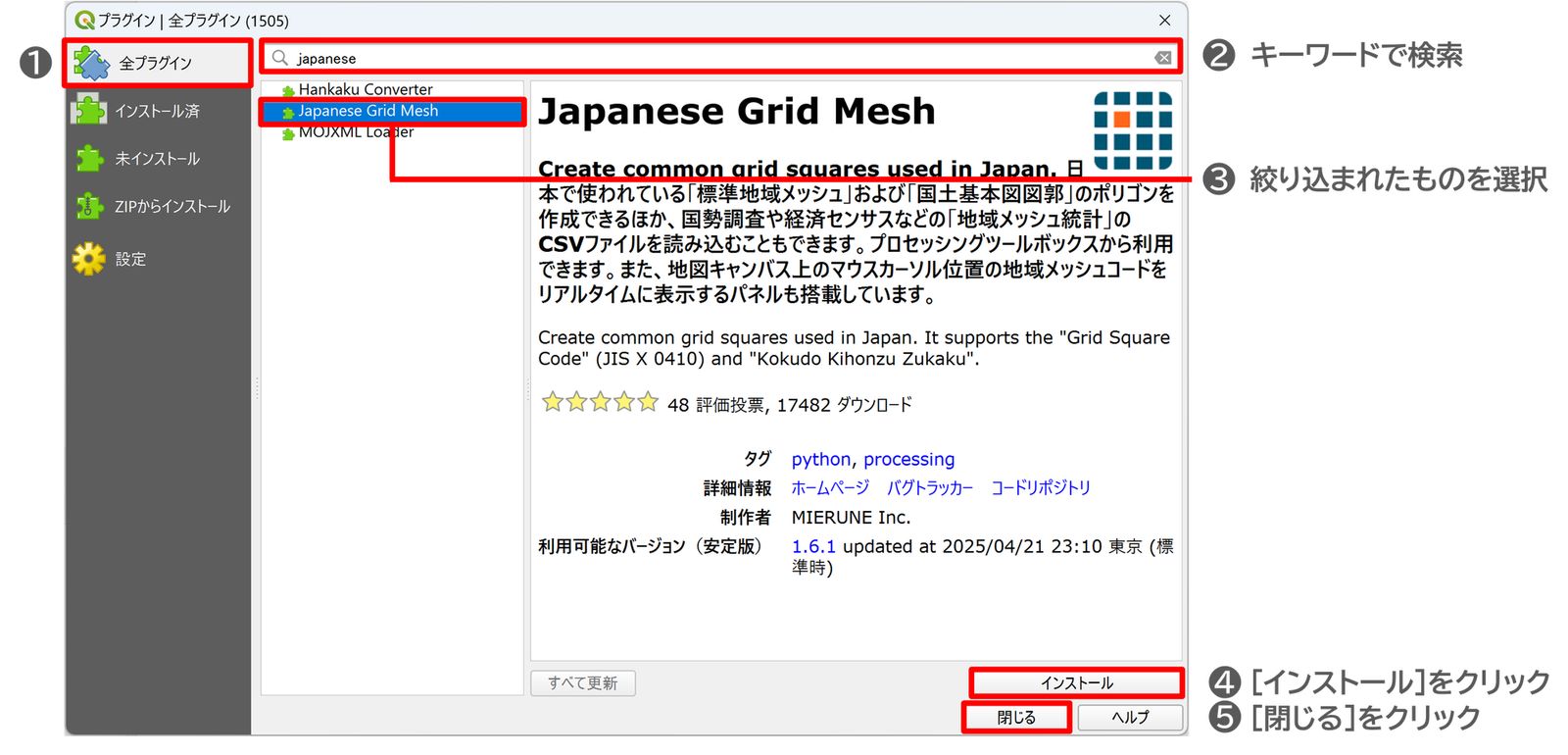Click the ZIPからインストール zipper puzzle icon
Viewport: 1568px width, 755px height.
click(89, 206)
